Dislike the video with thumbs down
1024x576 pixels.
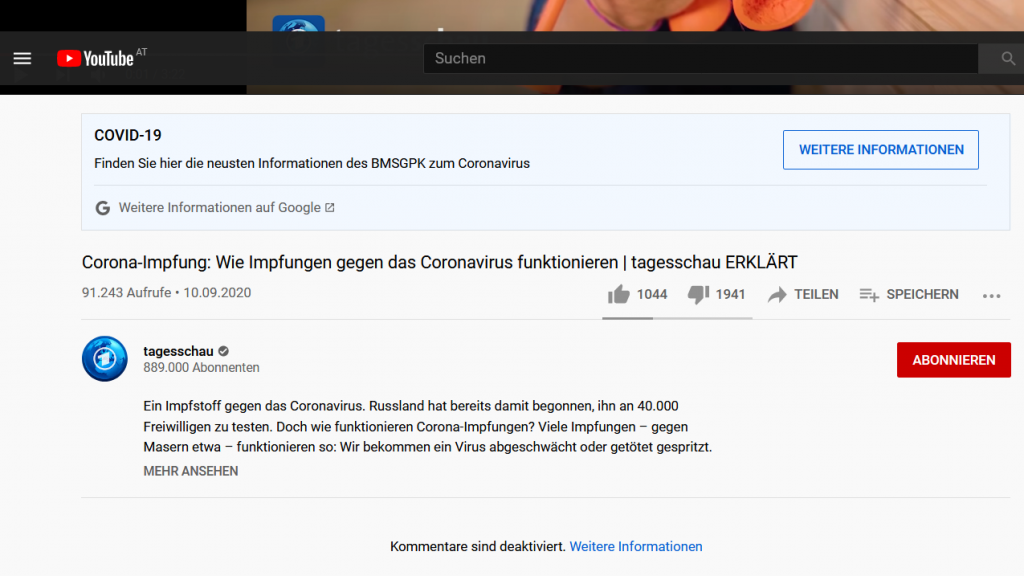(x=698, y=295)
